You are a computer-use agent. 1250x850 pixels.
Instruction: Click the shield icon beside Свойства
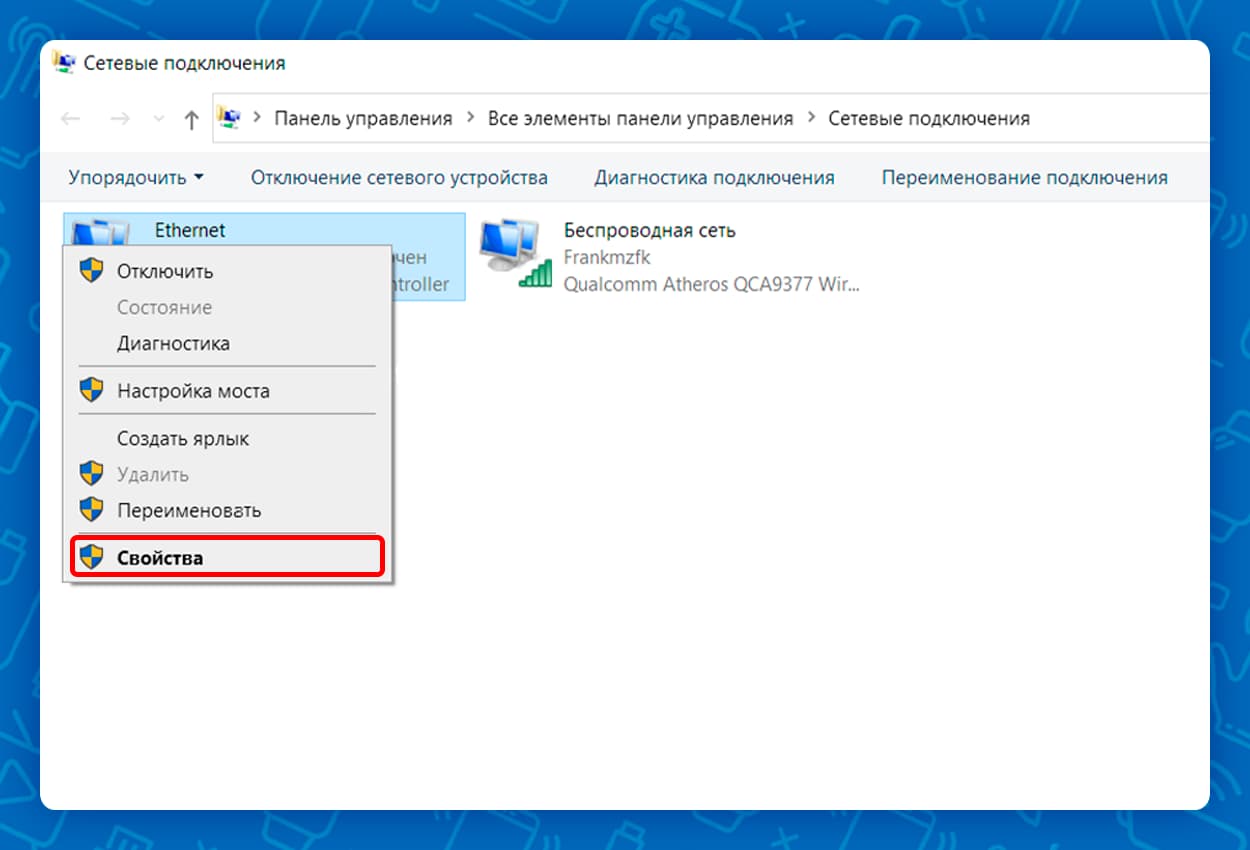click(92, 558)
